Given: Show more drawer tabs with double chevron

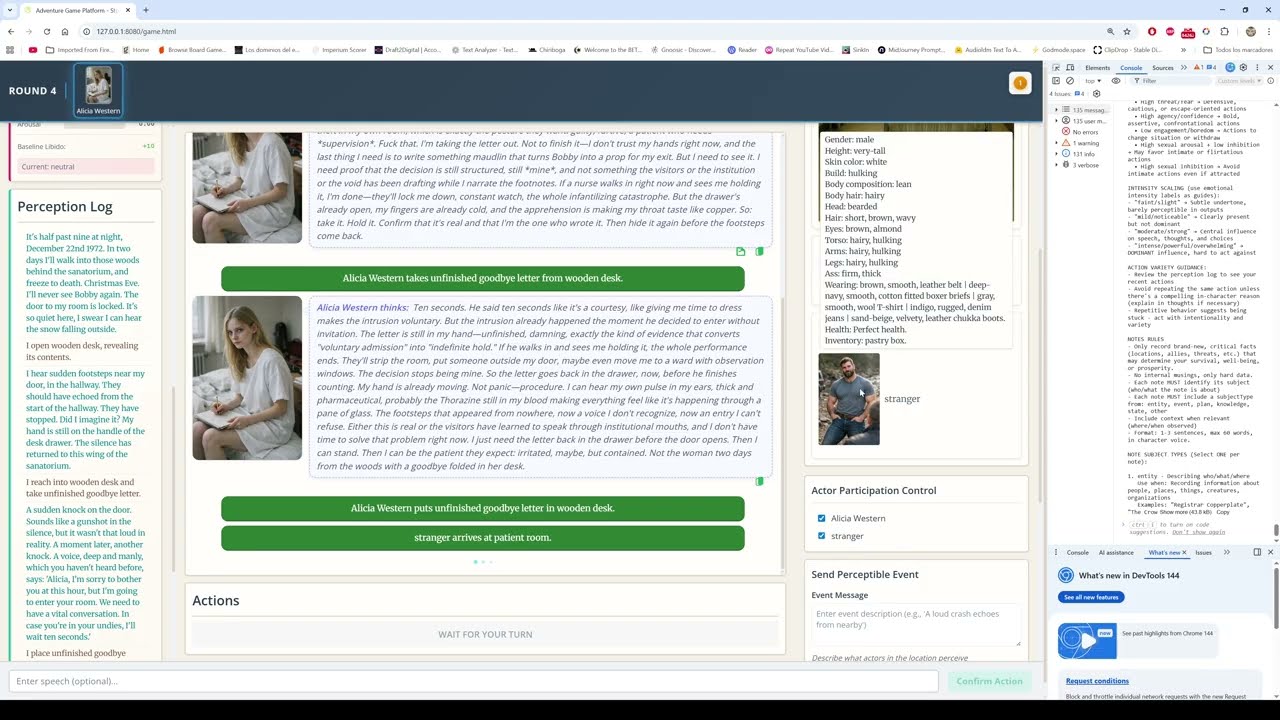Looking at the screenshot, I should (1226, 552).
